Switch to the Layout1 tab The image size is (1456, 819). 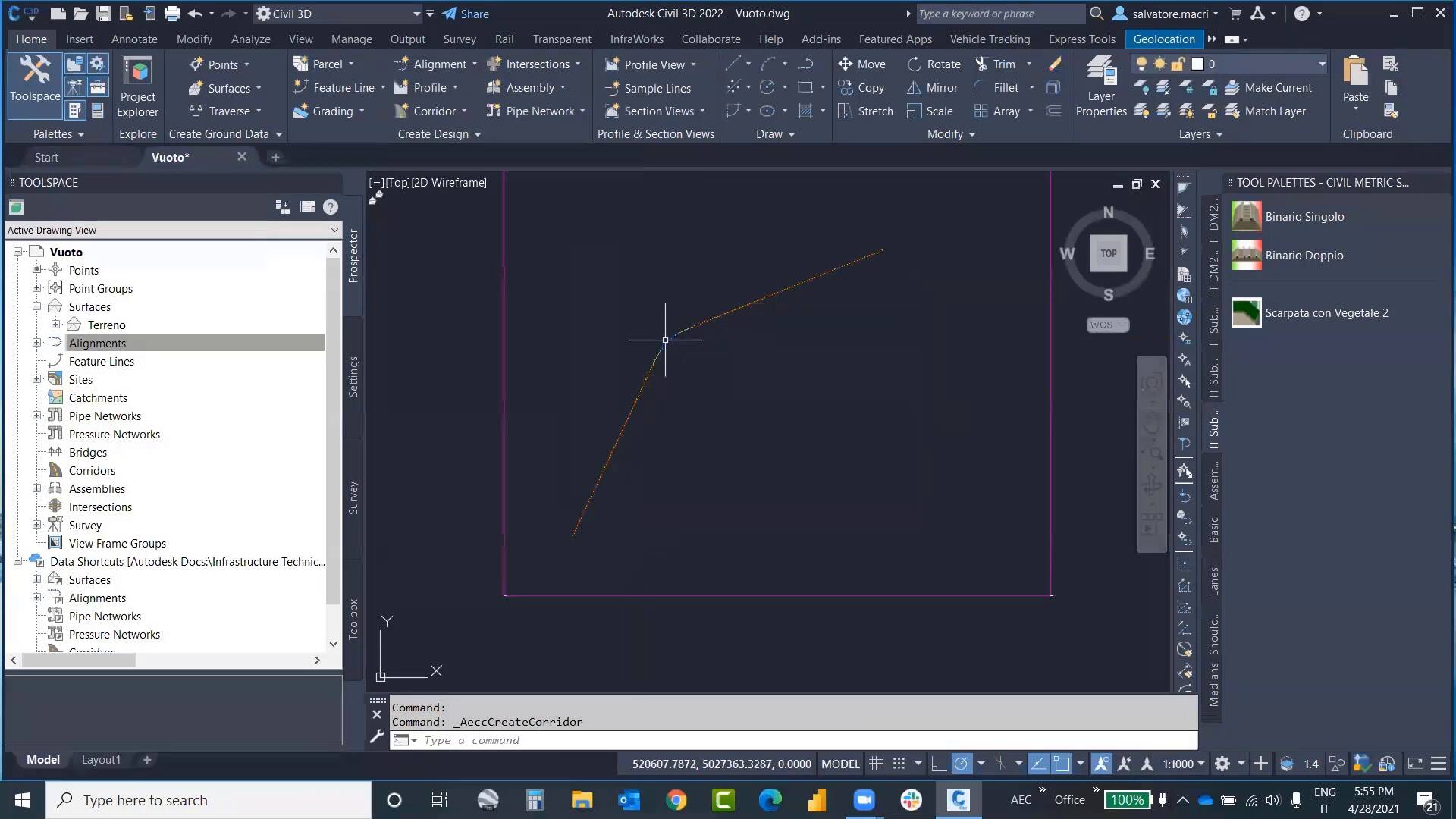click(101, 760)
